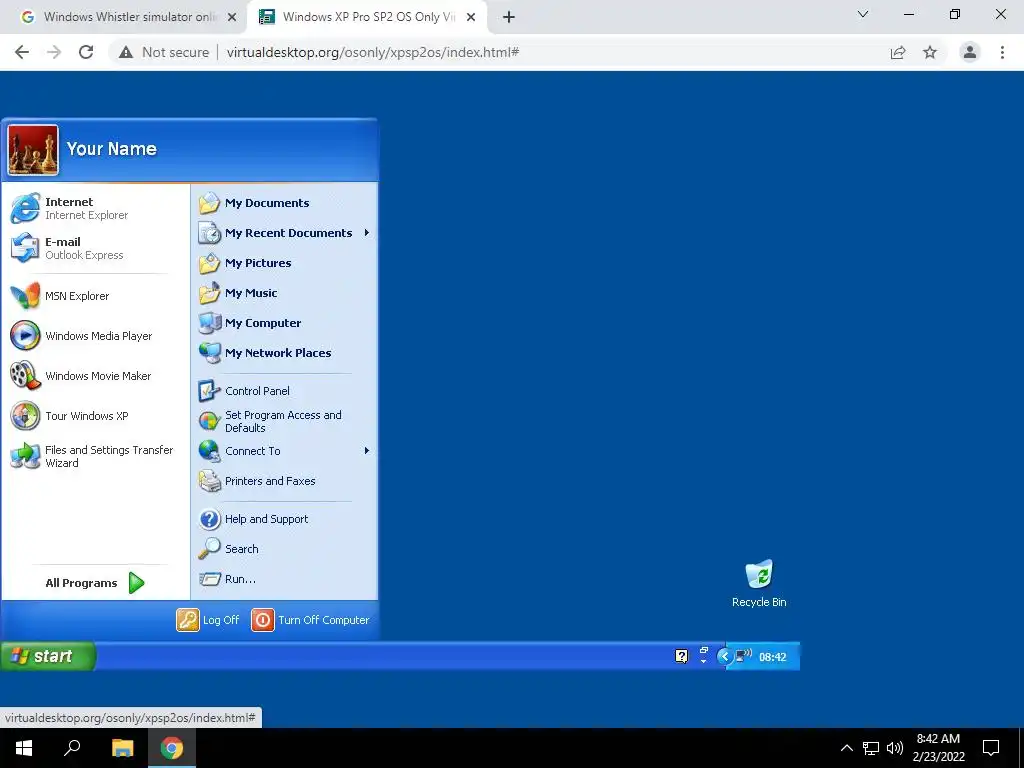Open the tab search dropdown chevron

coord(863,14)
